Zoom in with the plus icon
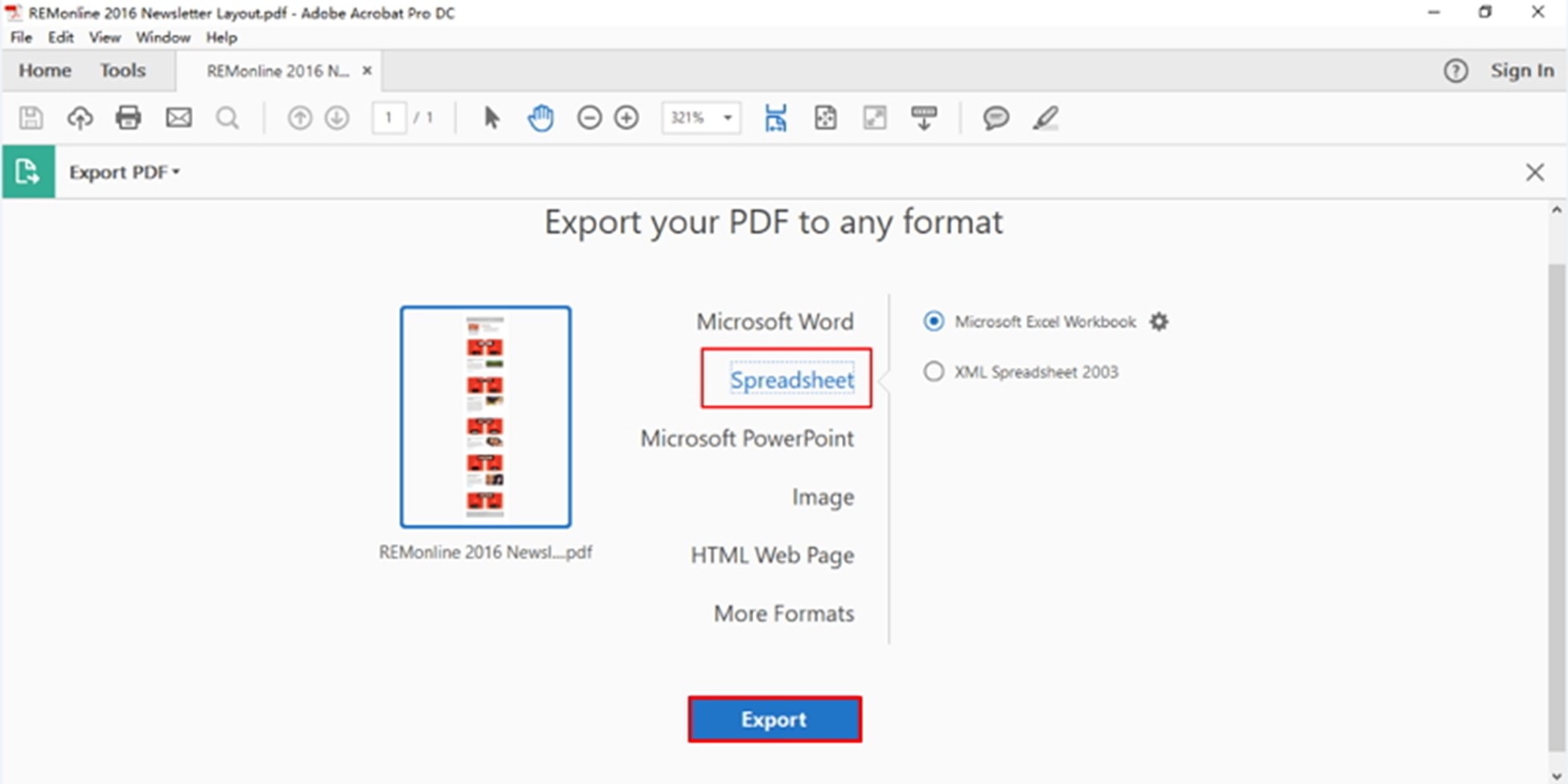Screen dimensions: 1568x784 (626, 118)
